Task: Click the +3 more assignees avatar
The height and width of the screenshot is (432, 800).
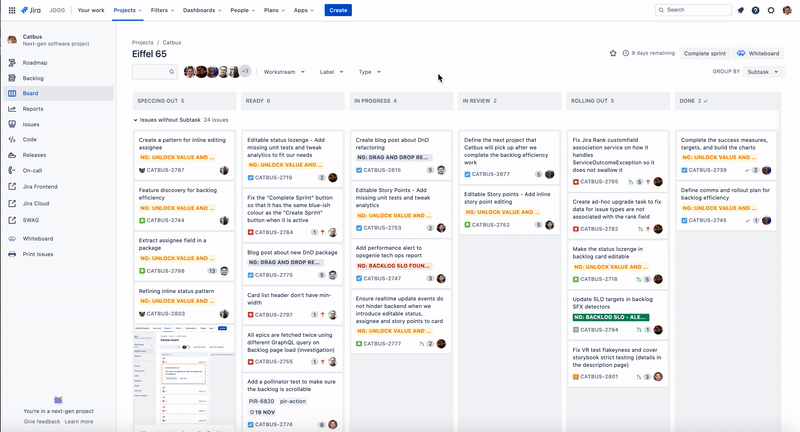Action: (245, 71)
